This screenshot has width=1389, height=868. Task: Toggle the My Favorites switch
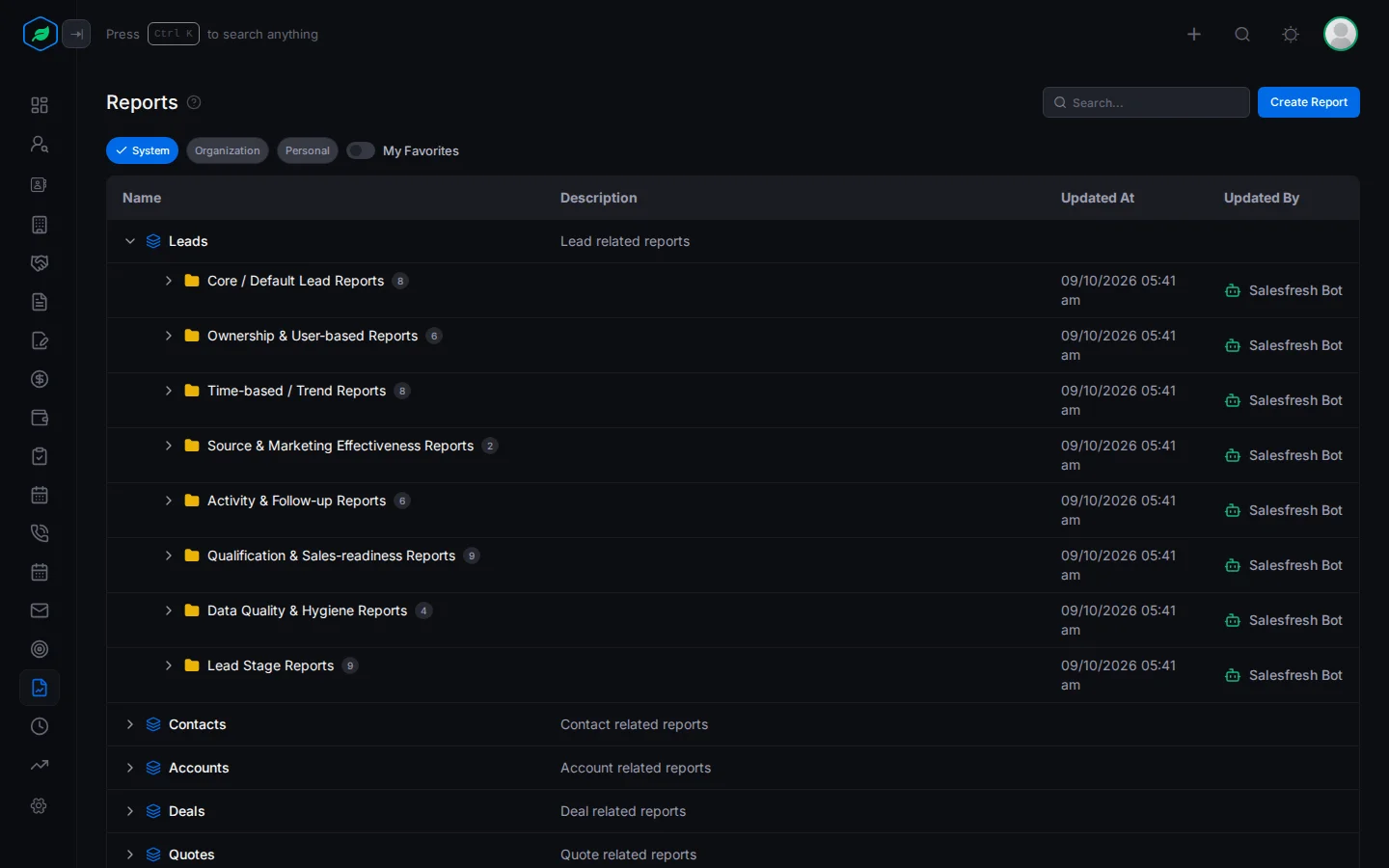tap(361, 150)
